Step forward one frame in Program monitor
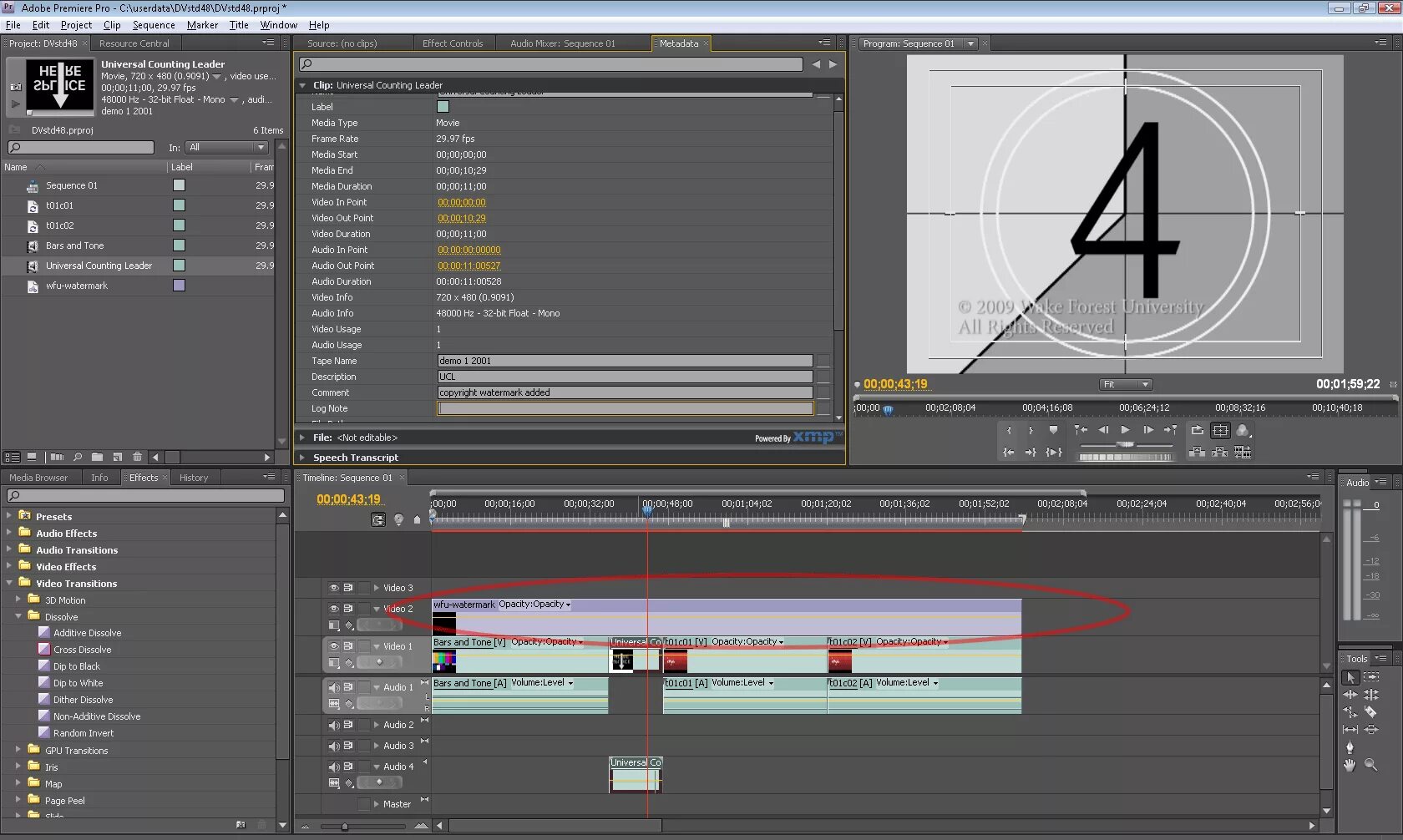The height and width of the screenshot is (840, 1403). [x=1148, y=430]
